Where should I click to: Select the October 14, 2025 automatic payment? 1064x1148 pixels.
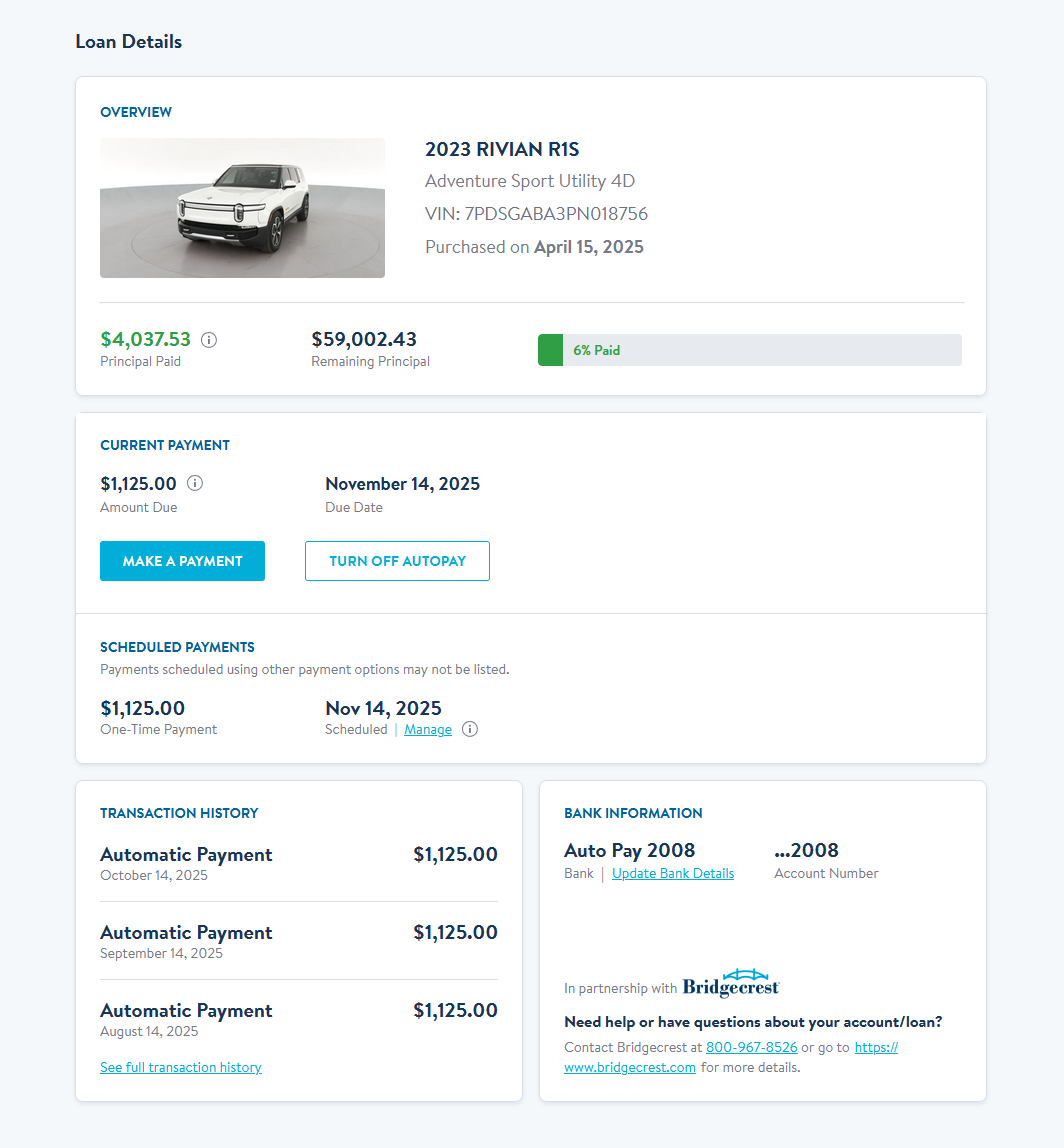click(x=298, y=864)
